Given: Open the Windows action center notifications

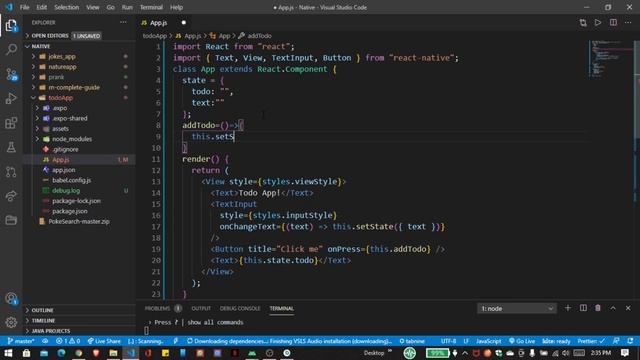Looking at the screenshot, I should (x=625, y=353).
